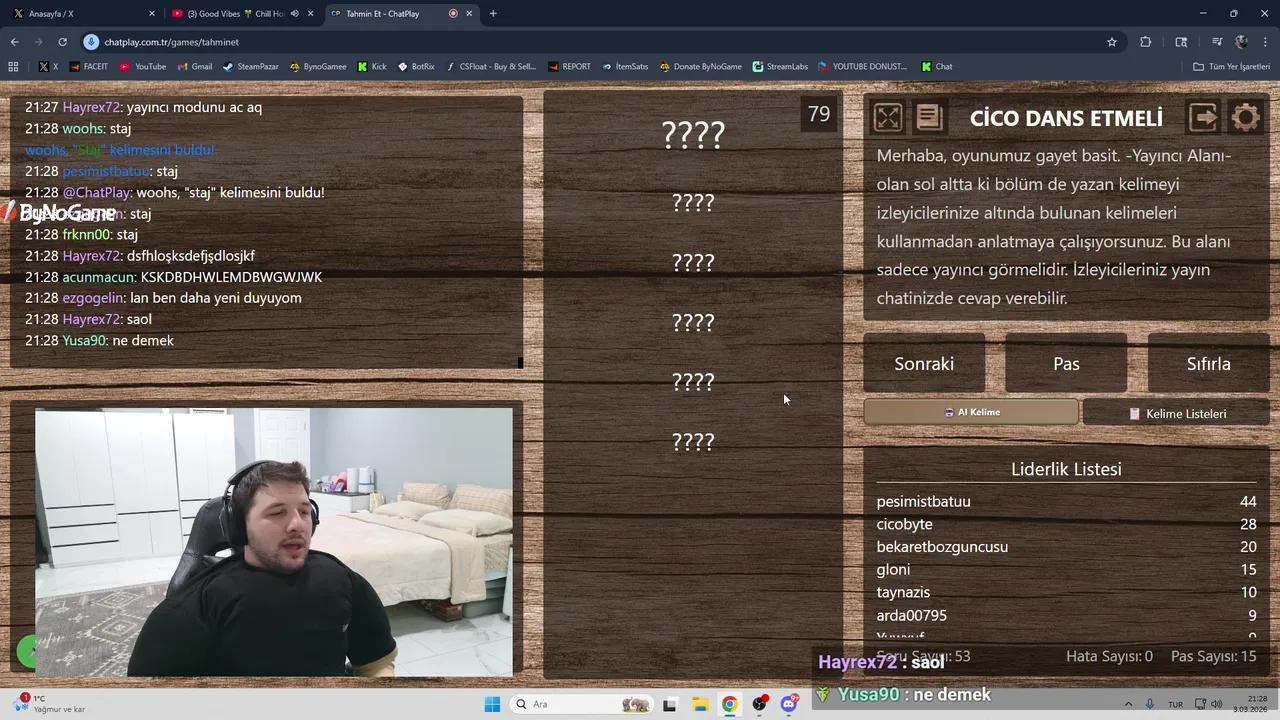Click the Hata Sayısı: 0 counter

(x=1109, y=657)
